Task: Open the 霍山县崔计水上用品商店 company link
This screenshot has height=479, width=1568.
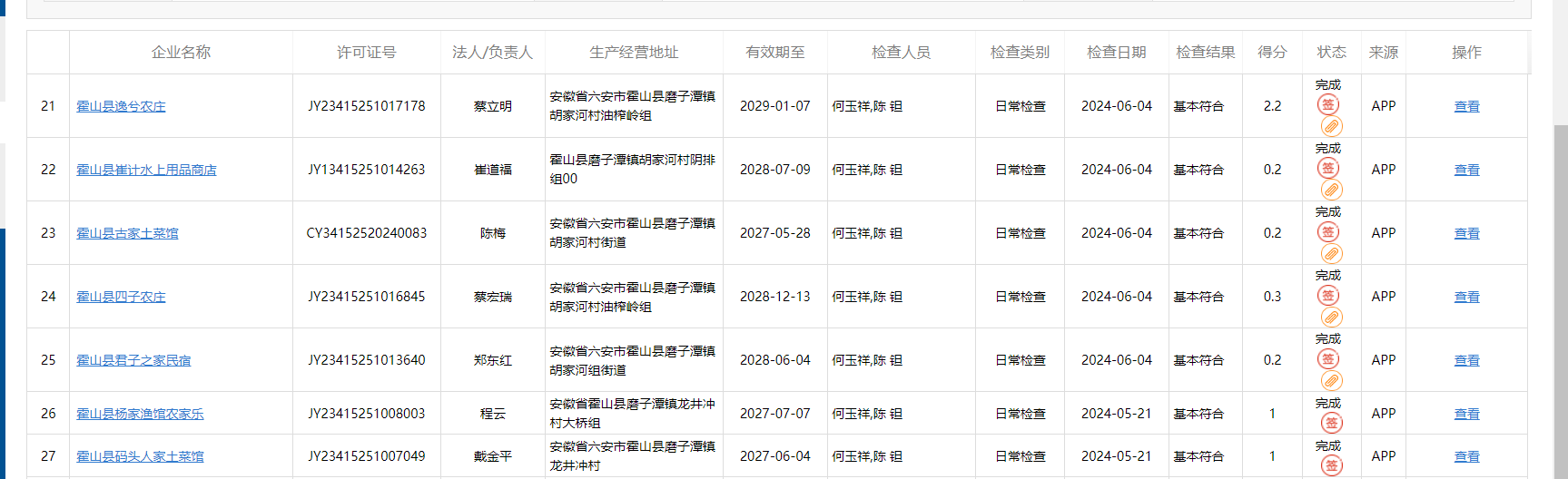Action: pyautogui.click(x=146, y=170)
